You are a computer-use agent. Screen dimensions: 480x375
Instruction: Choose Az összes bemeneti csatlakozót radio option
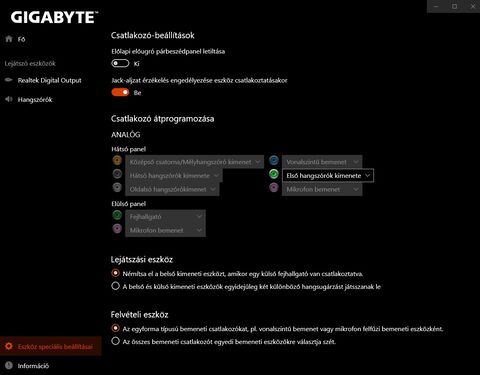click(115, 341)
